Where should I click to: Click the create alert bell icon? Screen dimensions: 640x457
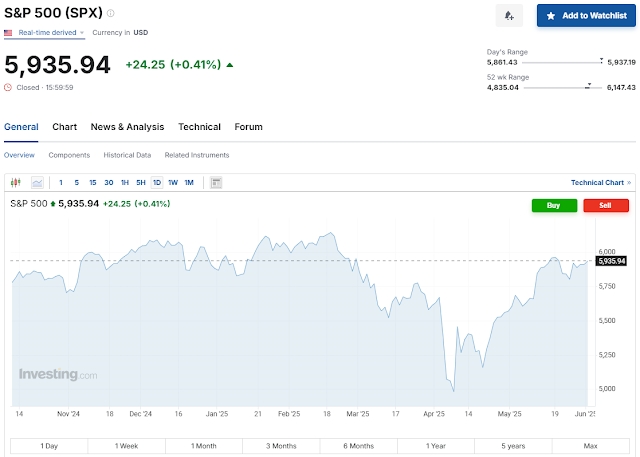click(x=509, y=16)
